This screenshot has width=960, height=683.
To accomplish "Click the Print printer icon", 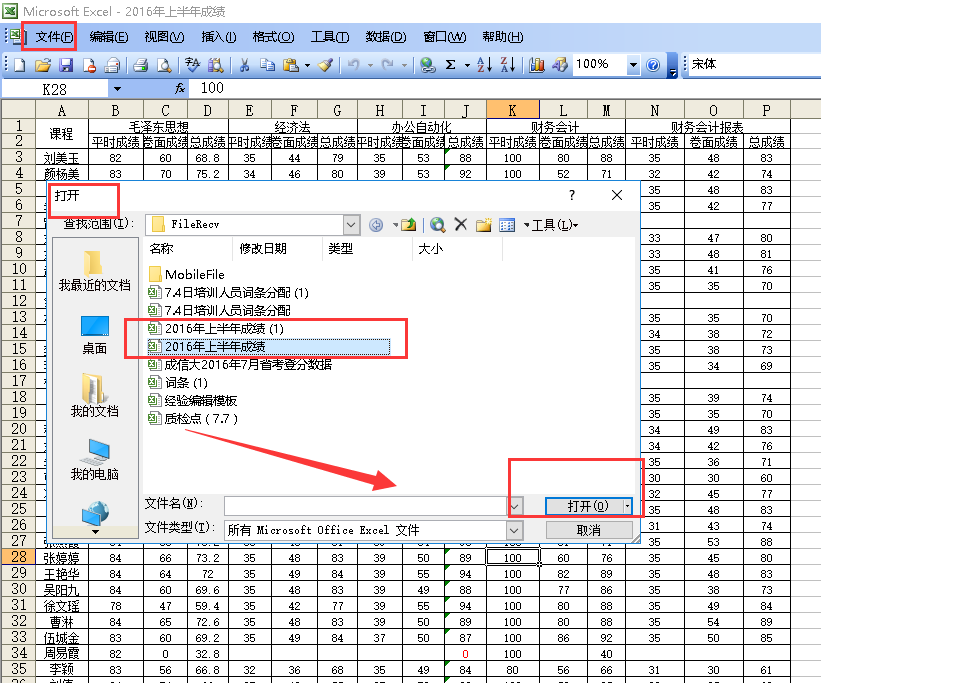I will tap(141, 65).
